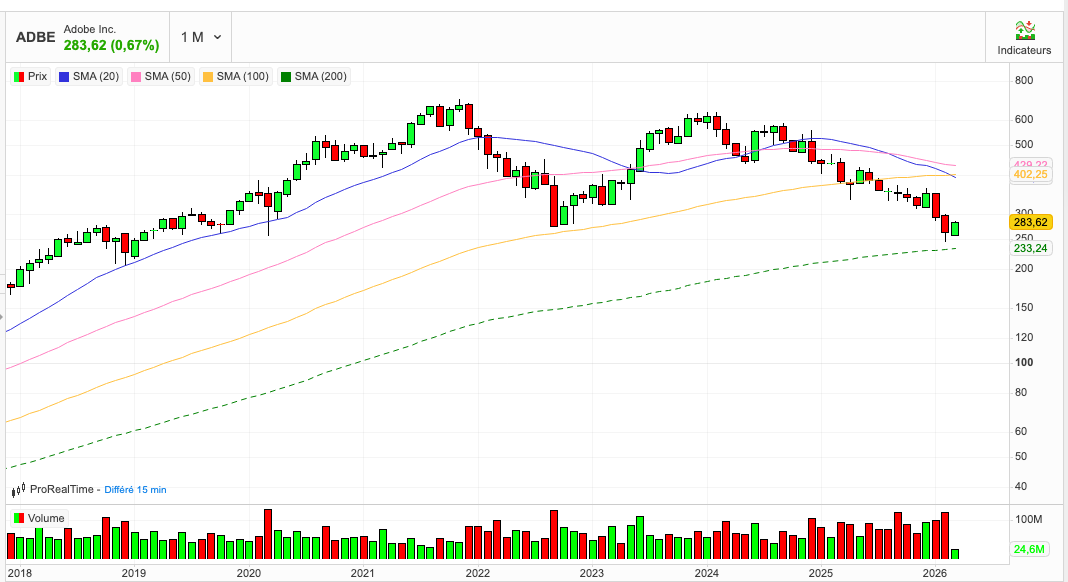Click the ProRealTime text label

pos(61,489)
